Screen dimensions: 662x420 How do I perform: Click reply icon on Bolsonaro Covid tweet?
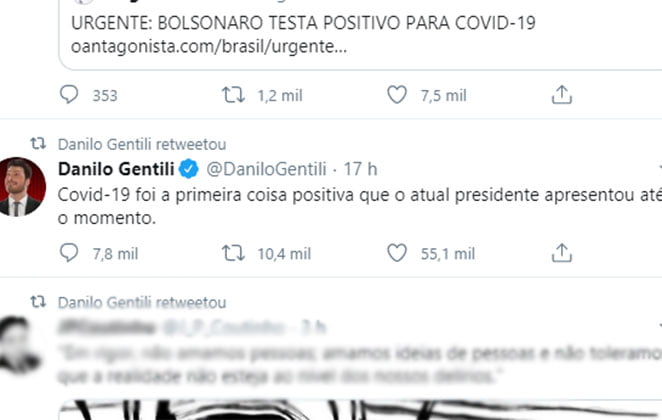pos(69,95)
